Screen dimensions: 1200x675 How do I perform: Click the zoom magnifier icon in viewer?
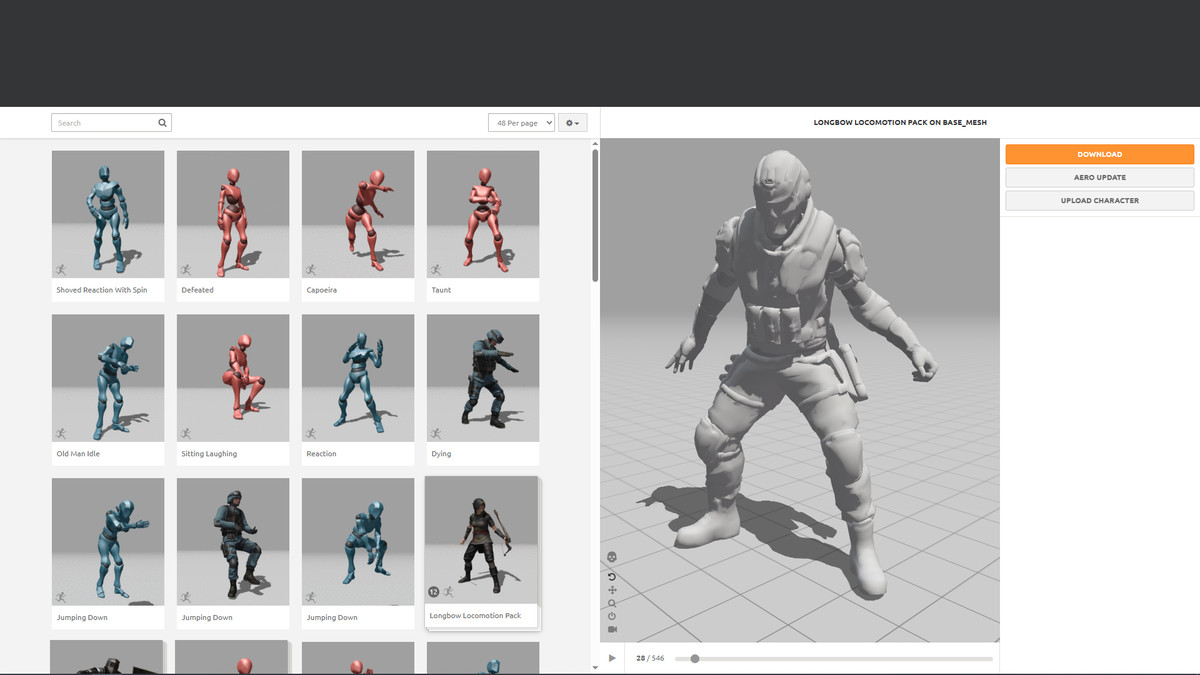coord(612,603)
